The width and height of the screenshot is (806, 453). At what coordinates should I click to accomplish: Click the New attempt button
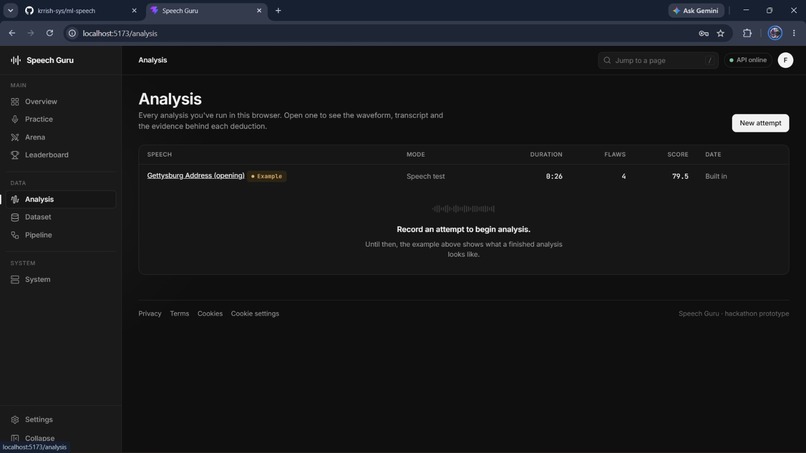pyautogui.click(x=760, y=123)
